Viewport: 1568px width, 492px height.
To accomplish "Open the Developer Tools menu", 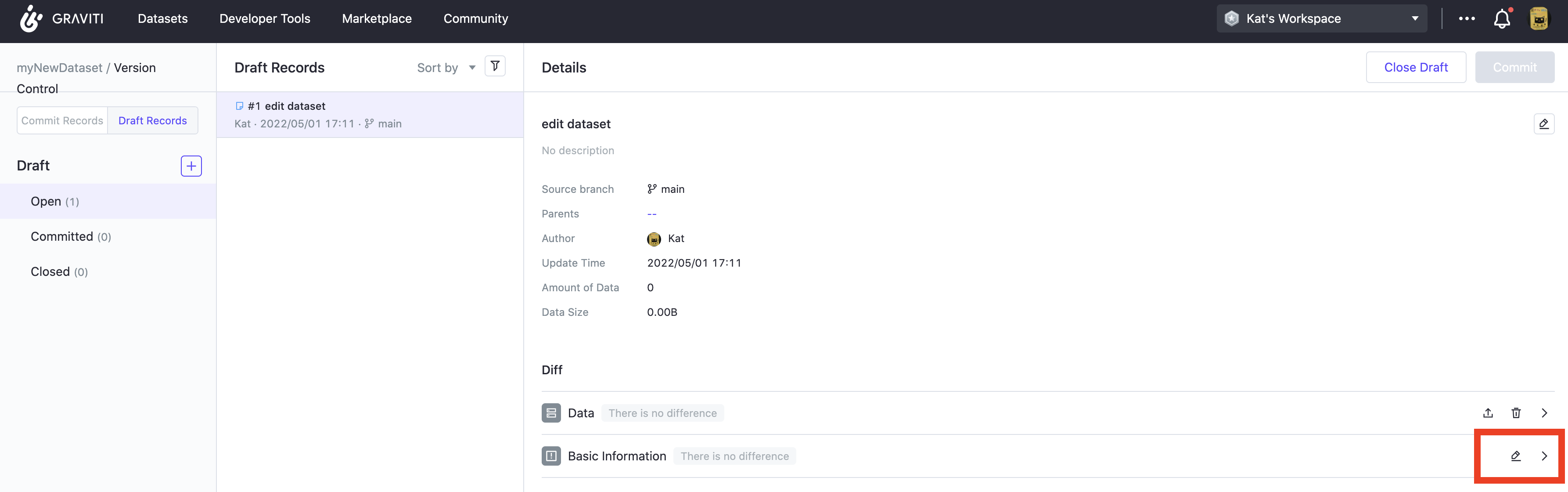I will [x=265, y=19].
